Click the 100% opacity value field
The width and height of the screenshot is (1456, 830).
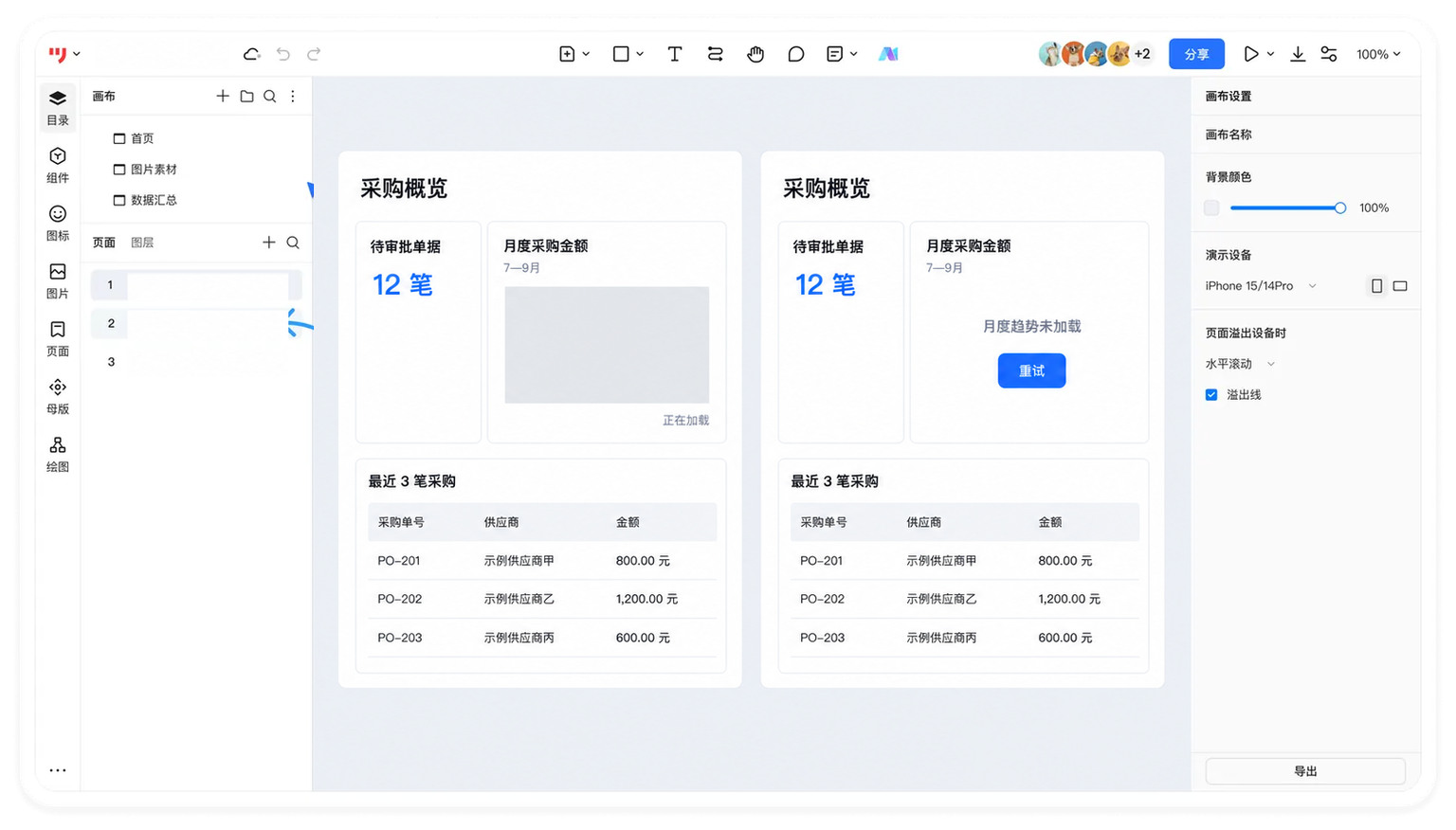coord(1374,207)
